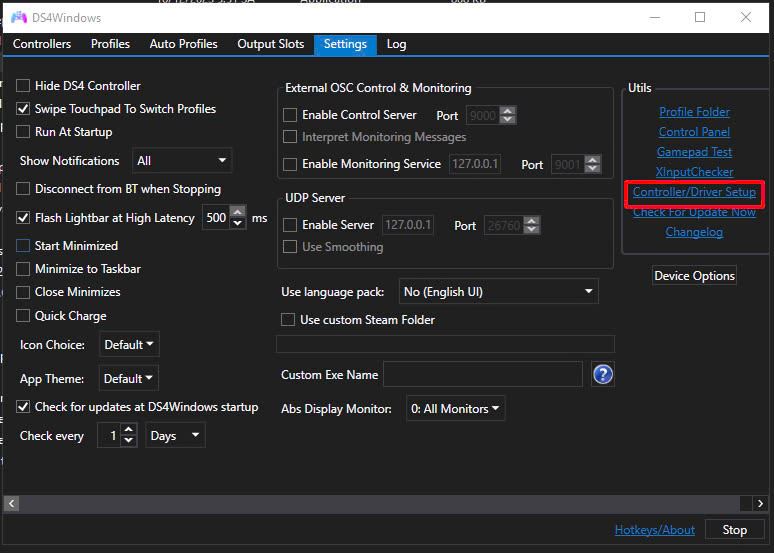The height and width of the screenshot is (553, 774).
Task: Increase the Control Server port number
Action: click(508, 111)
